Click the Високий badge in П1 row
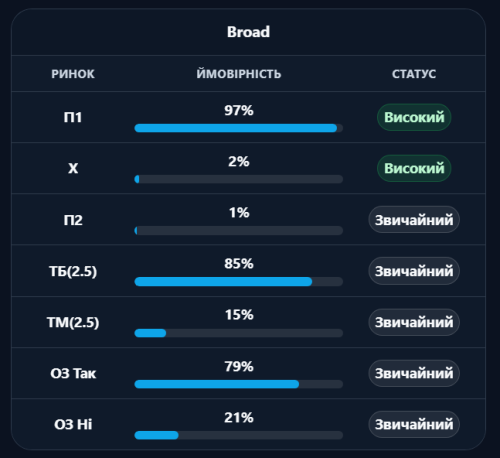The width and height of the screenshot is (500, 458). [414, 117]
